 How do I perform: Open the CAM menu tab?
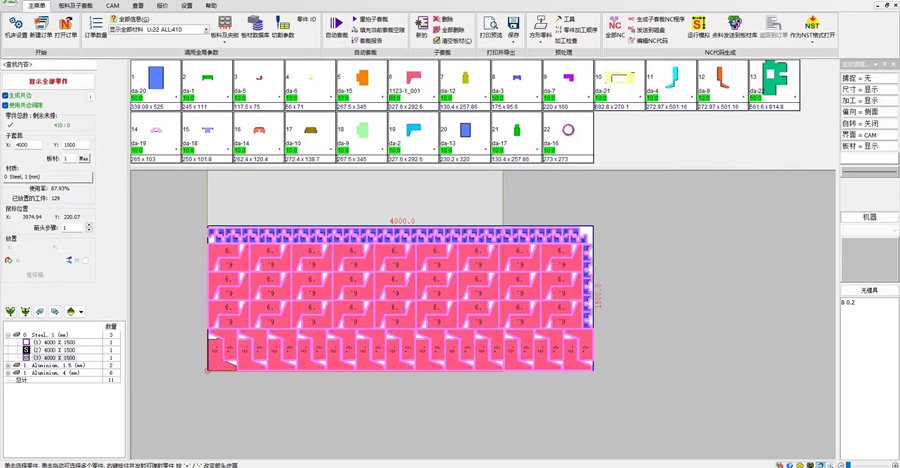[113, 5]
